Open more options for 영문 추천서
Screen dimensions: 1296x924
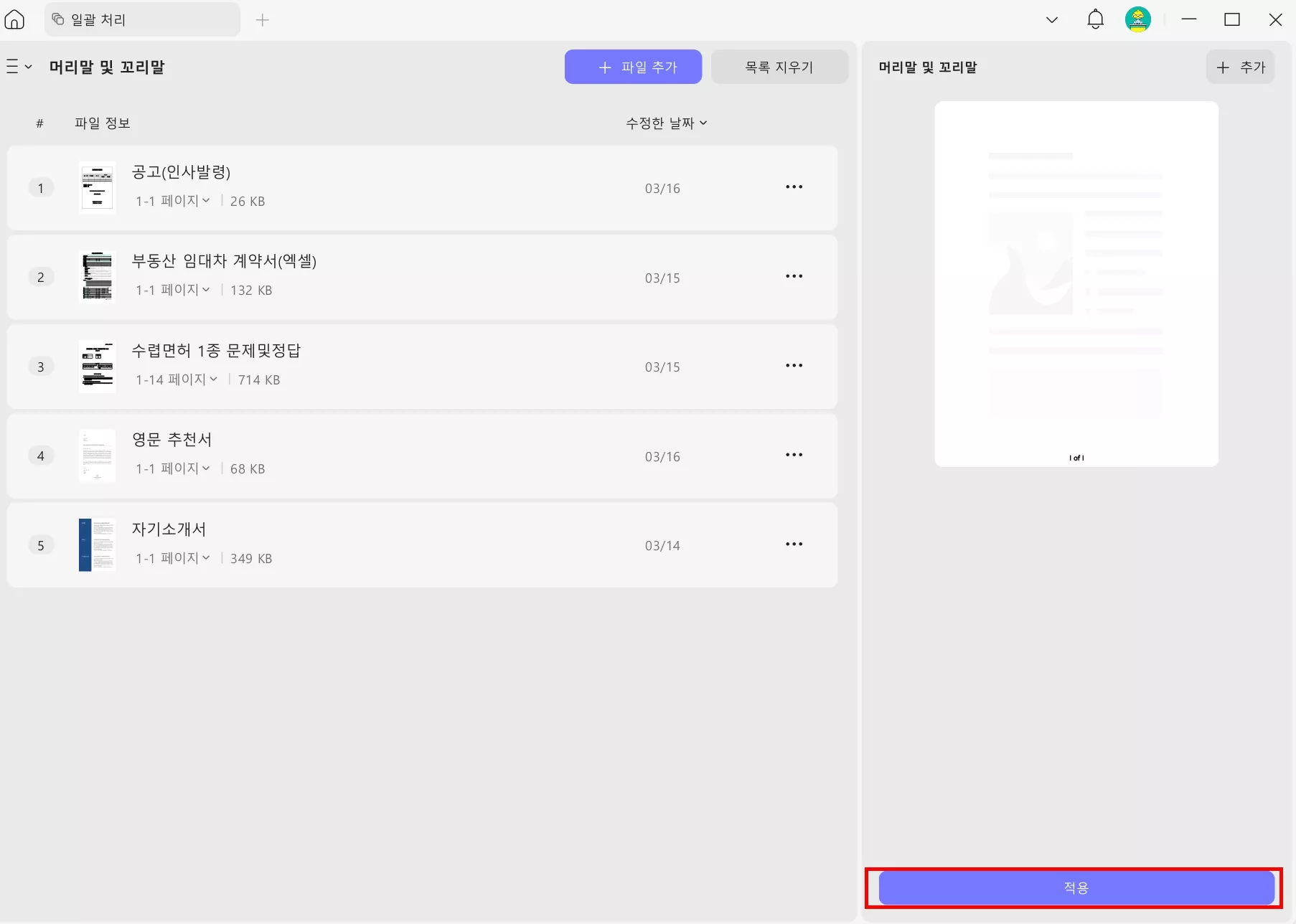(x=794, y=455)
